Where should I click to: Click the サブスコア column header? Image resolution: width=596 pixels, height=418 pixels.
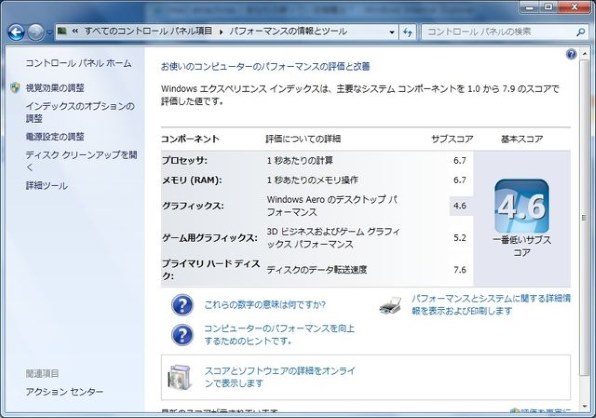pos(452,139)
